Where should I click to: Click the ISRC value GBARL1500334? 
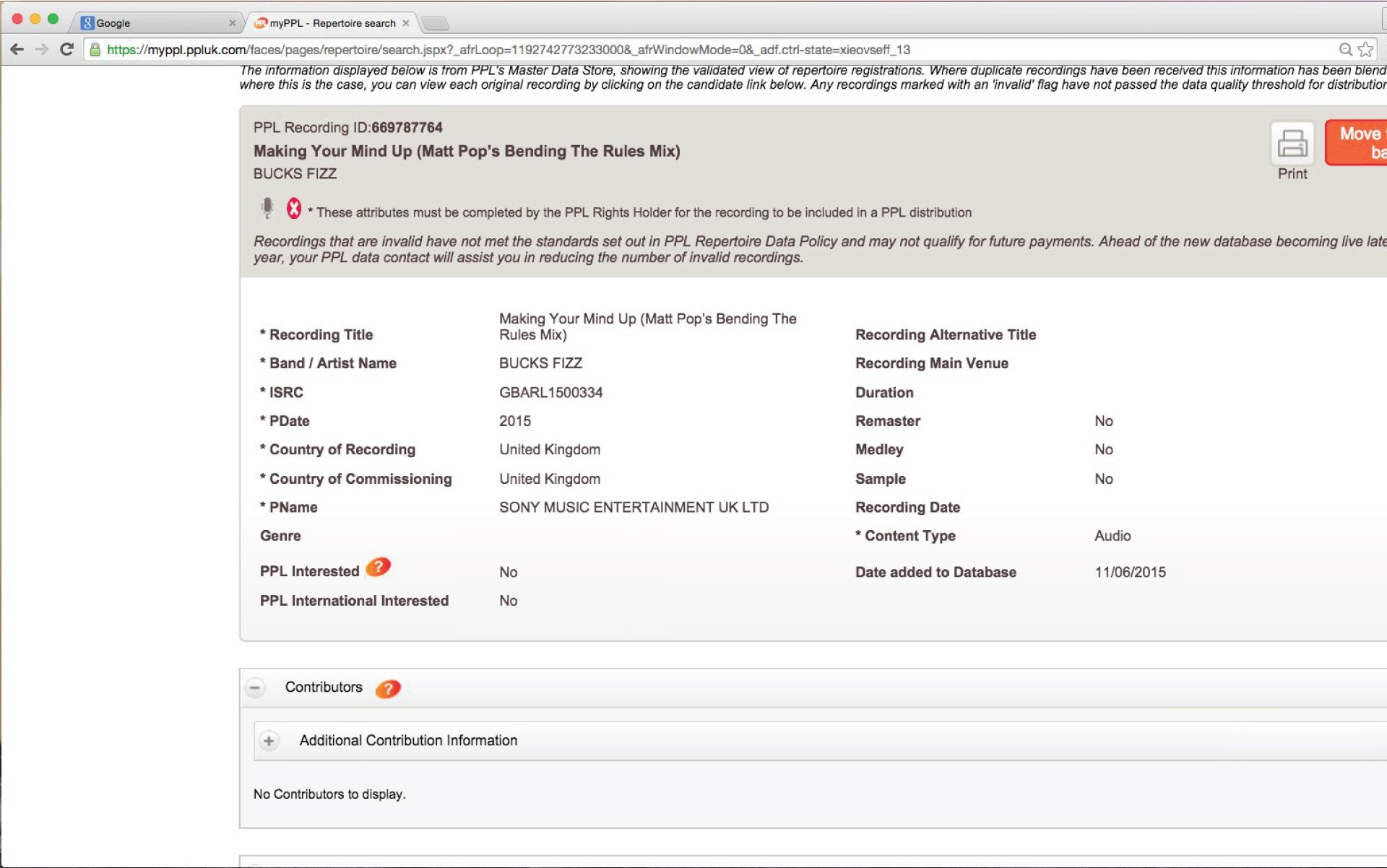tap(551, 393)
